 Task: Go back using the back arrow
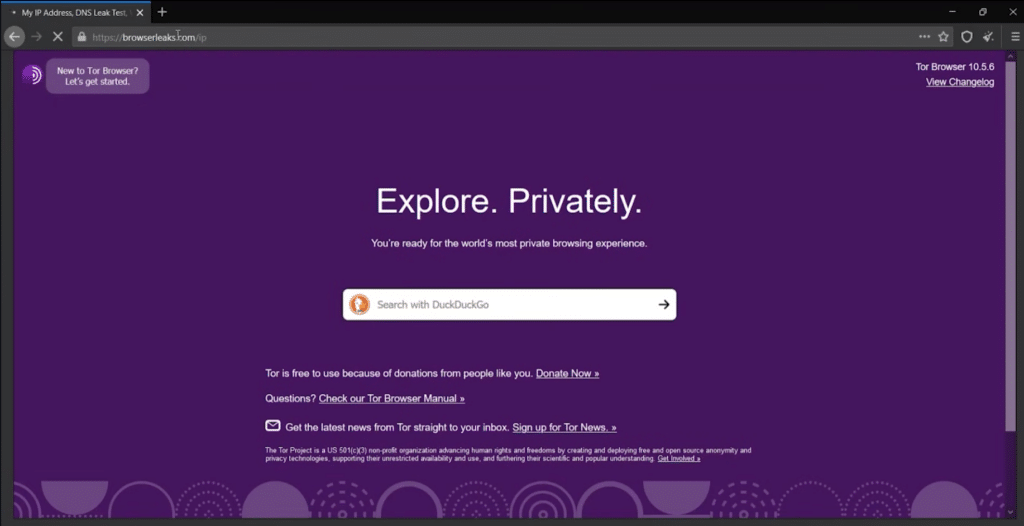(14, 37)
